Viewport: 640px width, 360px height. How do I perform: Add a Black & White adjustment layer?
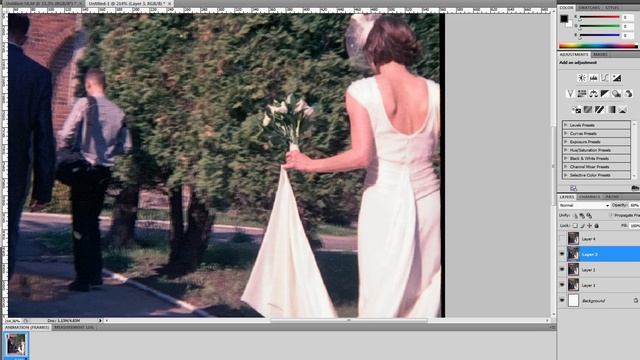pos(604,94)
